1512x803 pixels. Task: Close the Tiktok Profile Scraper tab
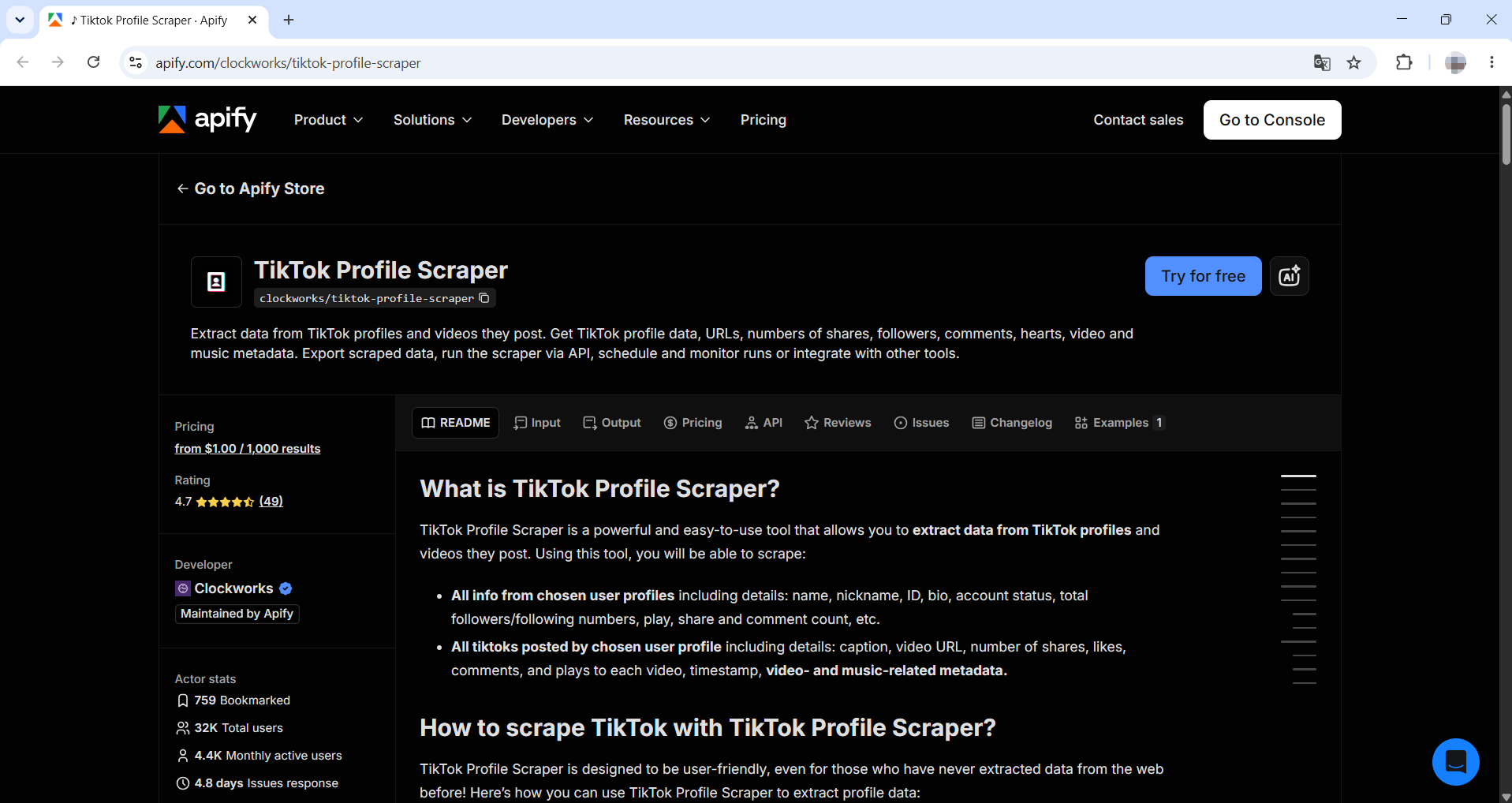[x=252, y=20]
